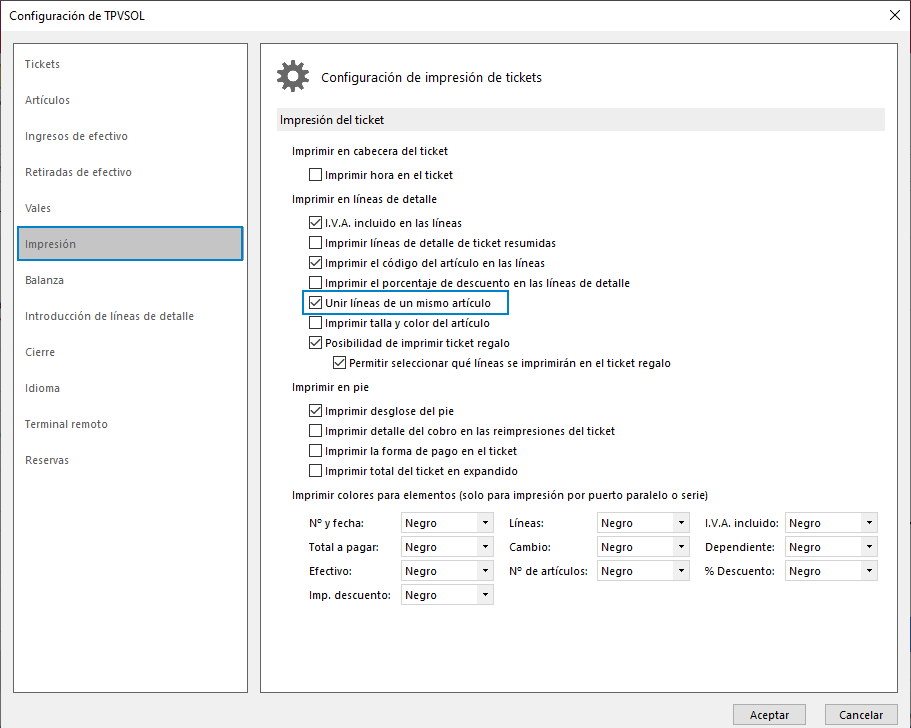The height and width of the screenshot is (728, 911).
Task: Select Tickets in the sidebar
Action: pyautogui.click(x=130, y=64)
